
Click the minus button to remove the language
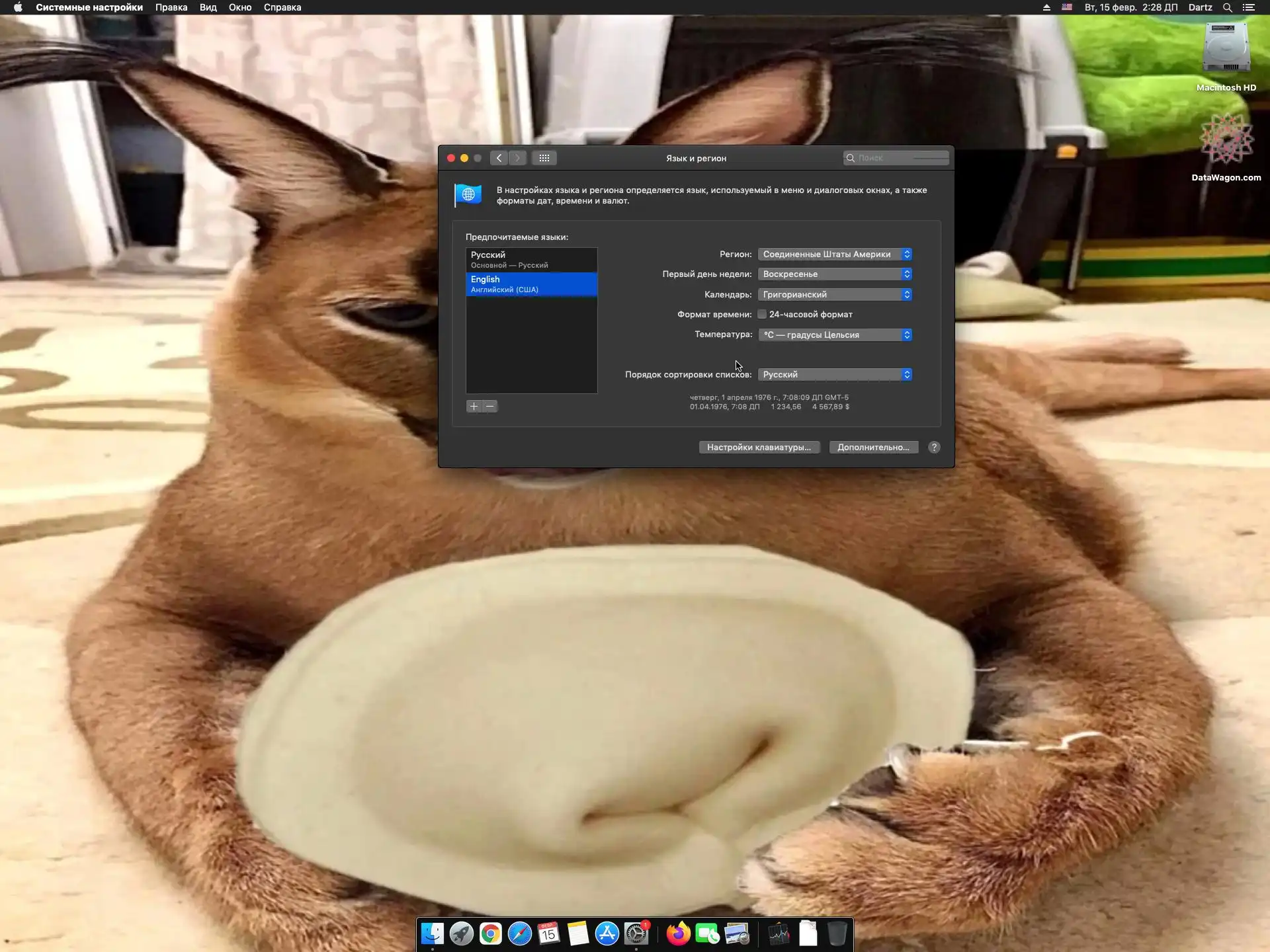pyautogui.click(x=490, y=407)
